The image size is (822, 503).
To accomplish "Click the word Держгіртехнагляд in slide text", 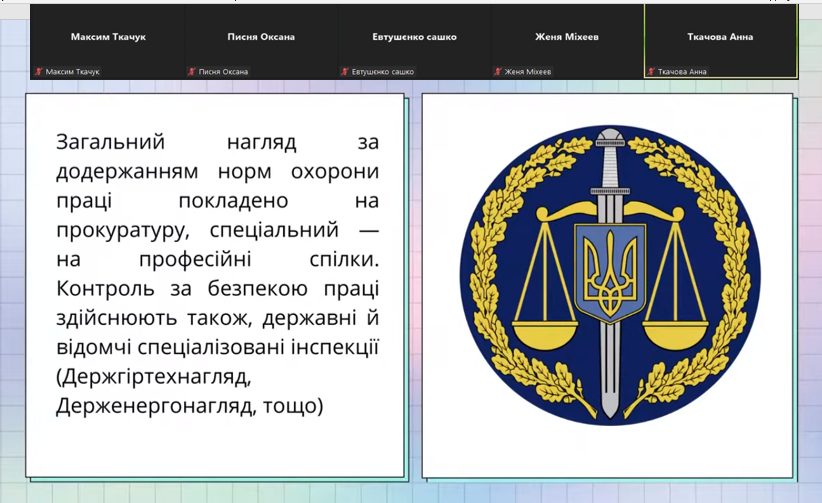I will (154, 377).
